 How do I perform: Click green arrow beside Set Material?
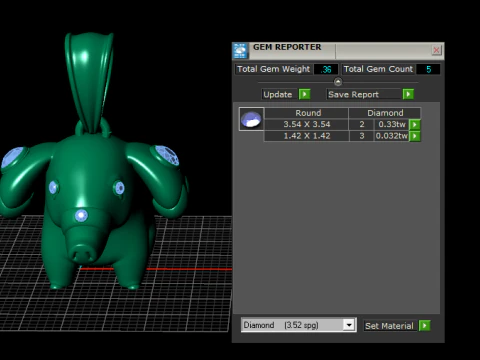[424, 325]
